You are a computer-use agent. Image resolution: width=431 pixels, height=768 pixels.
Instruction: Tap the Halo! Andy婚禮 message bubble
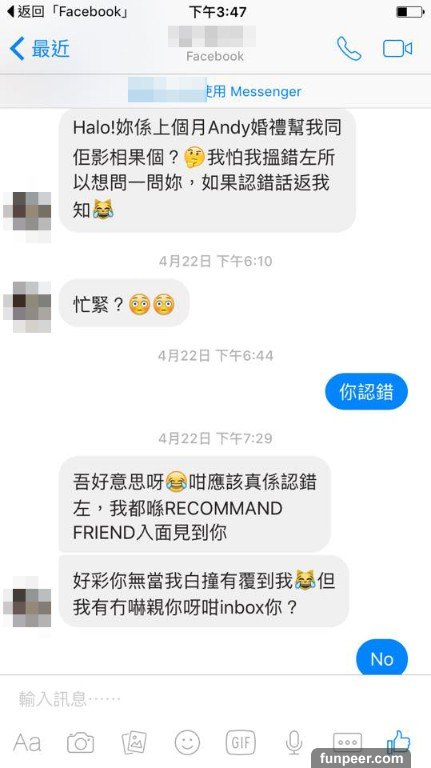coord(207,170)
